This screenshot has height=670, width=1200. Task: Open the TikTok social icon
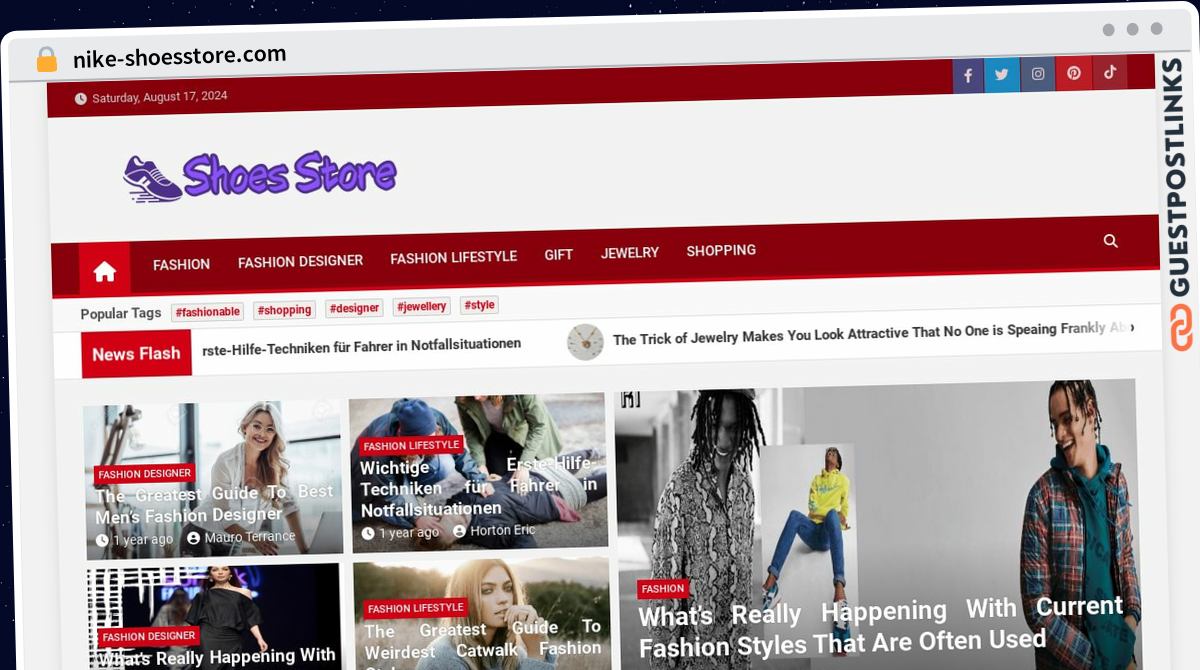(1109, 72)
